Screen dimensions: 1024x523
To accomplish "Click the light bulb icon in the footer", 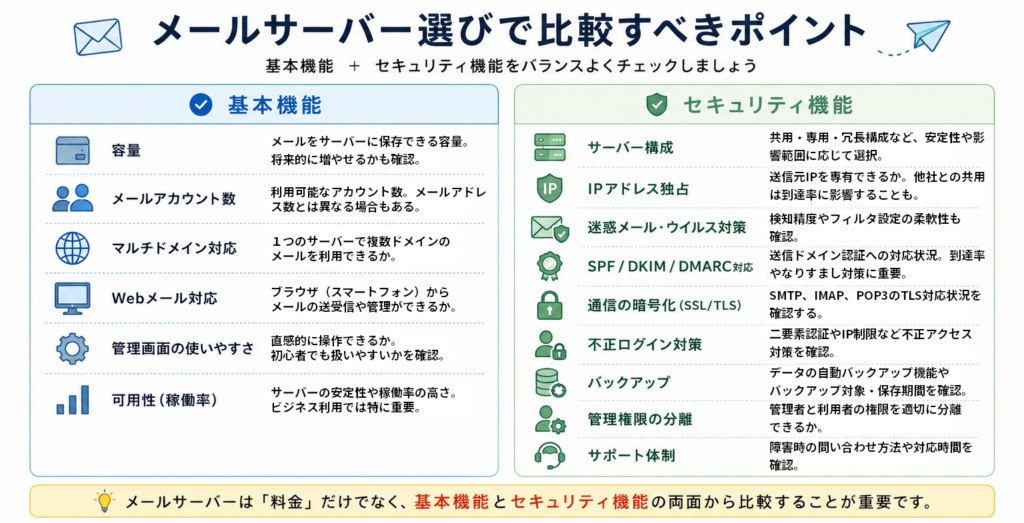I will [x=104, y=501].
